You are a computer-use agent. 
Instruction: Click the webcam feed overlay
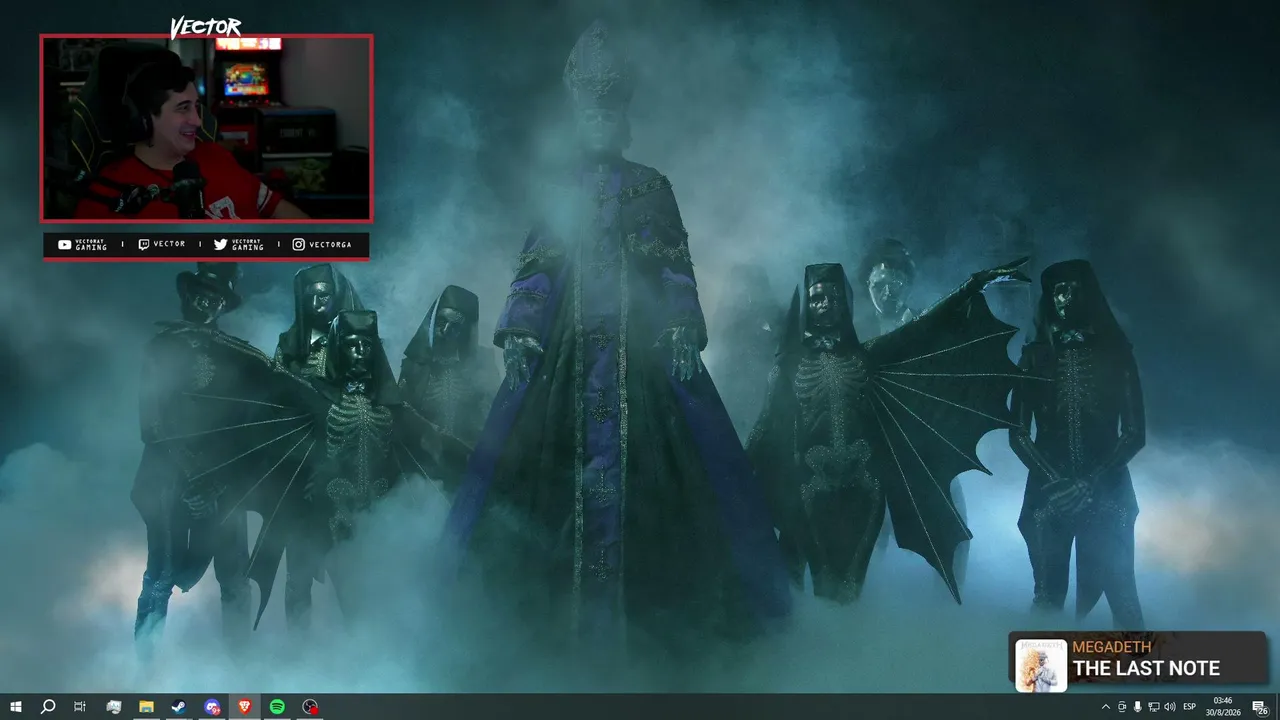click(x=206, y=128)
